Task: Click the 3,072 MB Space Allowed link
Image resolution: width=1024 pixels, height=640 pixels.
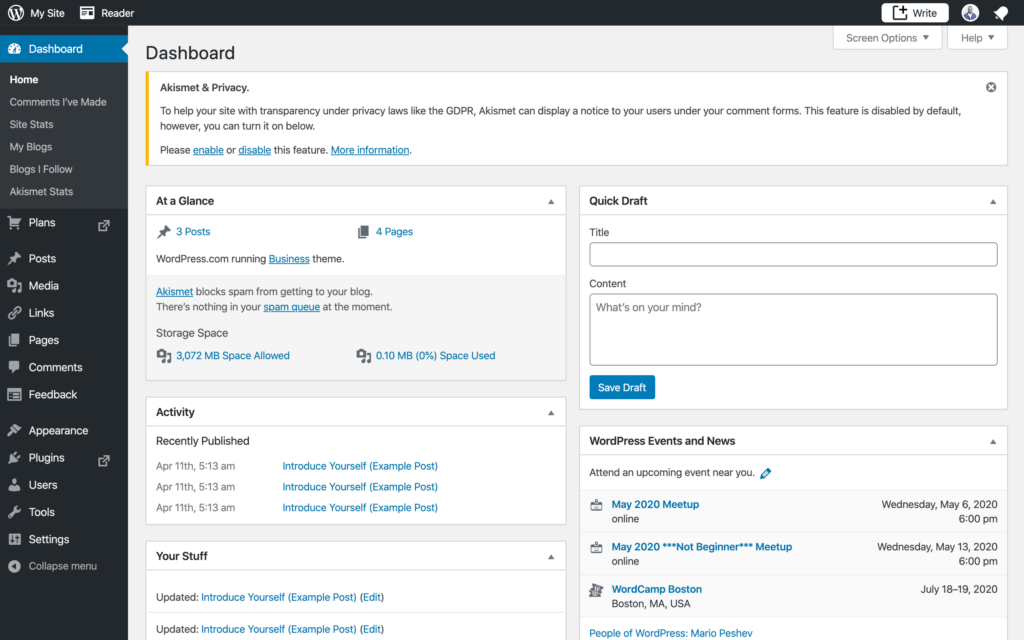Action: (x=232, y=356)
